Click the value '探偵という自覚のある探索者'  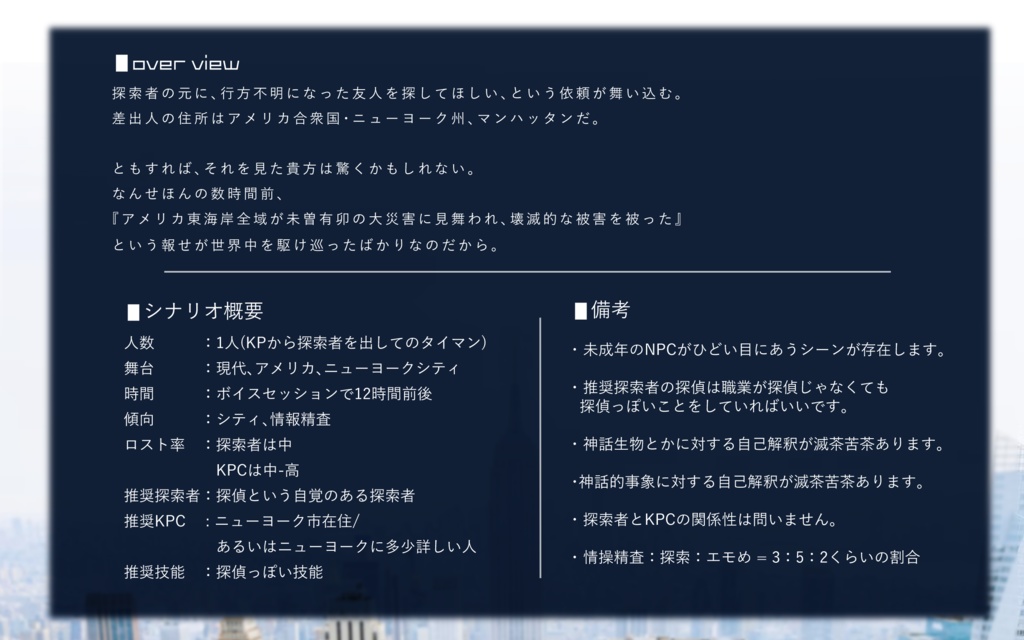pos(315,496)
